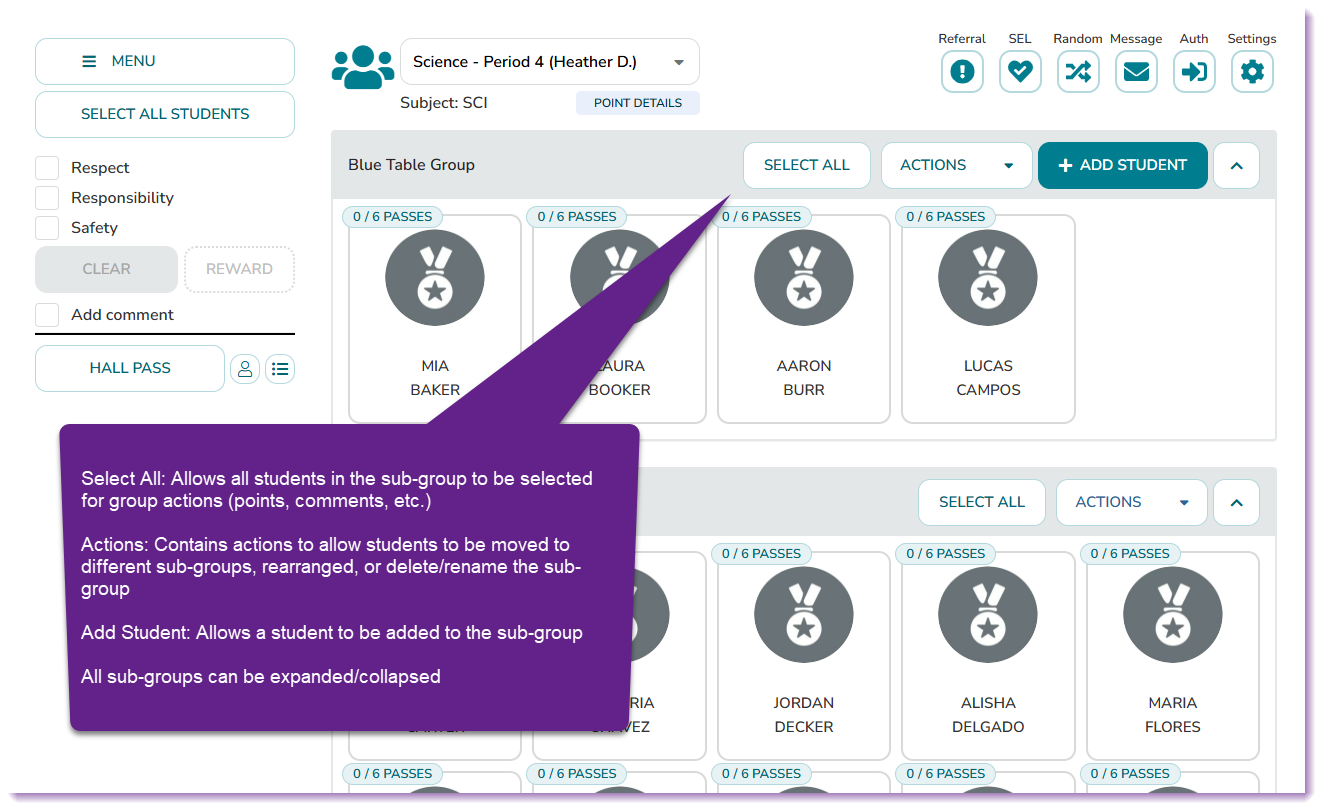Click the person icon beside Hall Pass
Viewport: 1323px width, 811px height.
coord(245,369)
